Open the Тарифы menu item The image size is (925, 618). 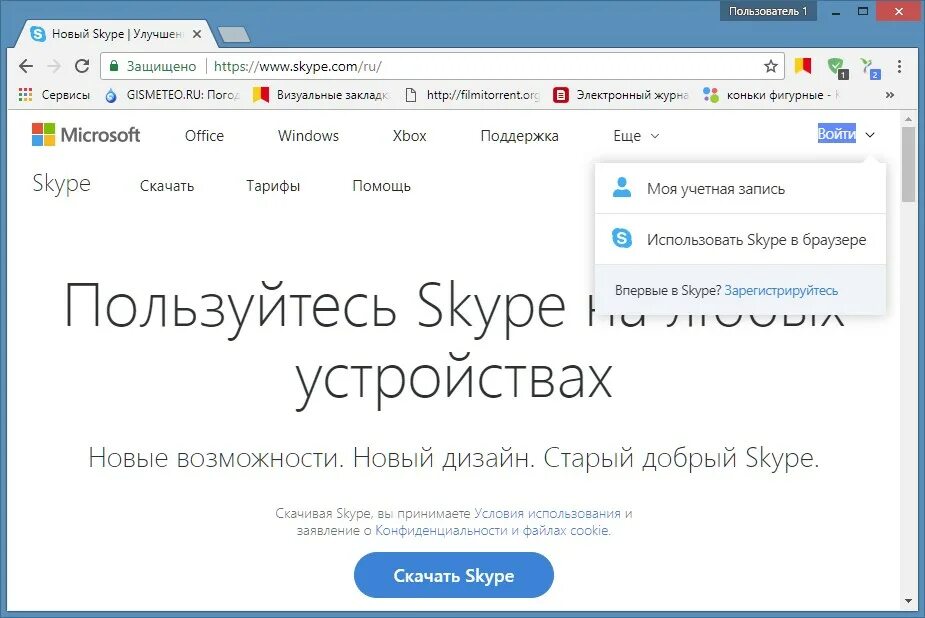273,186
